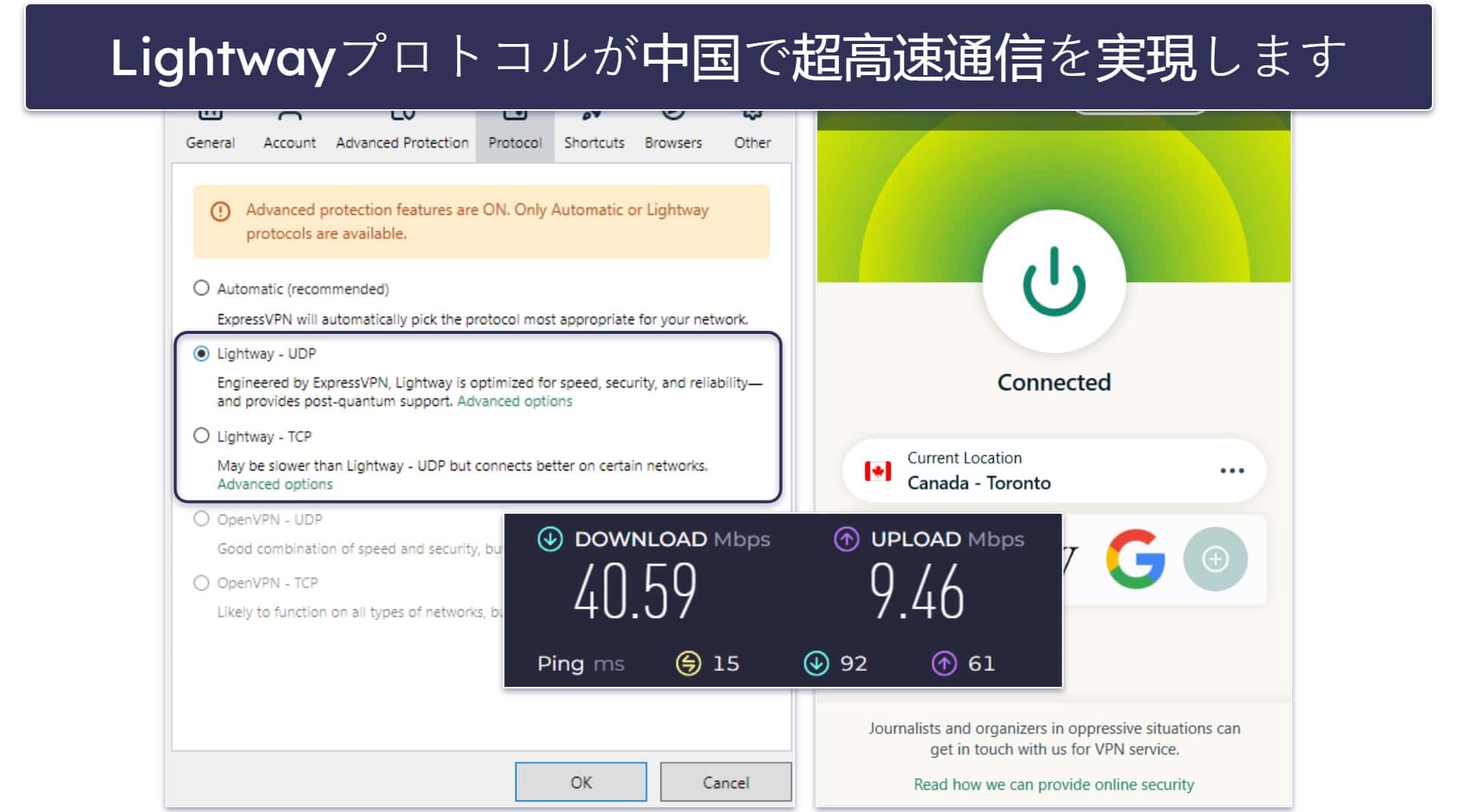The width and height of the screenshot is (1457, 812).
Task: Click the upload speed arrow icon
Action: point(847,539)
